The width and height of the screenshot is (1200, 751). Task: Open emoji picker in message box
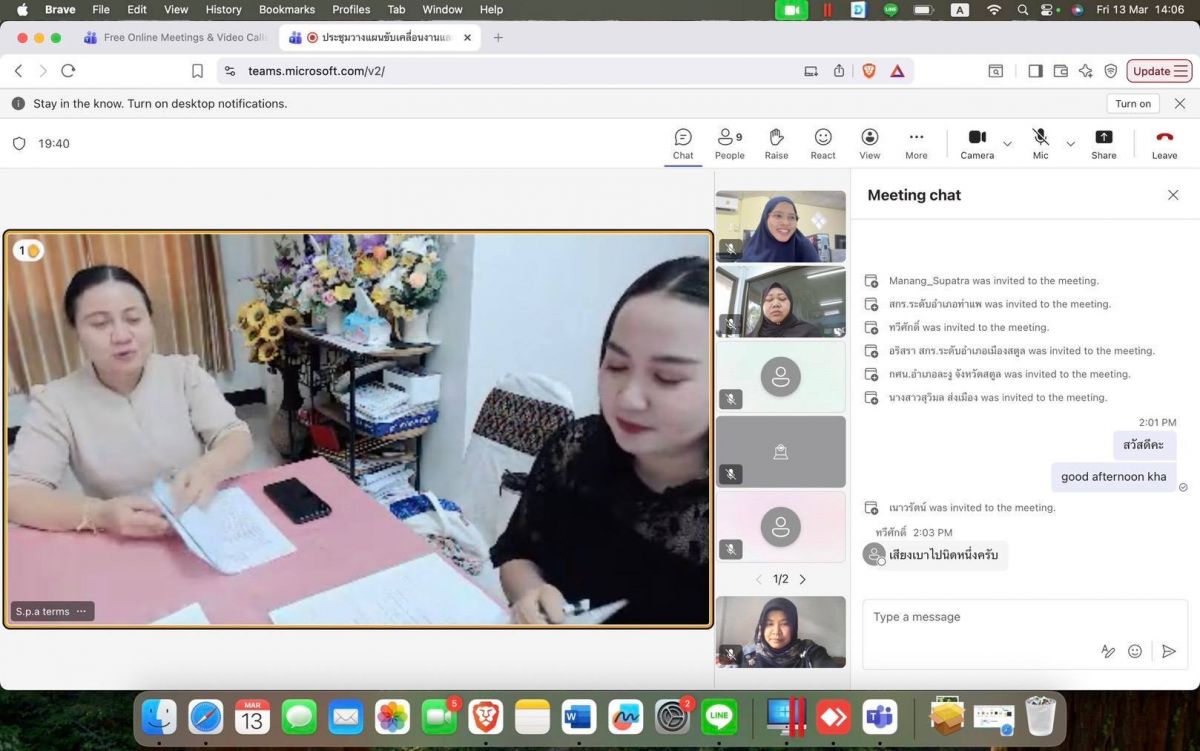[1135, 651]
